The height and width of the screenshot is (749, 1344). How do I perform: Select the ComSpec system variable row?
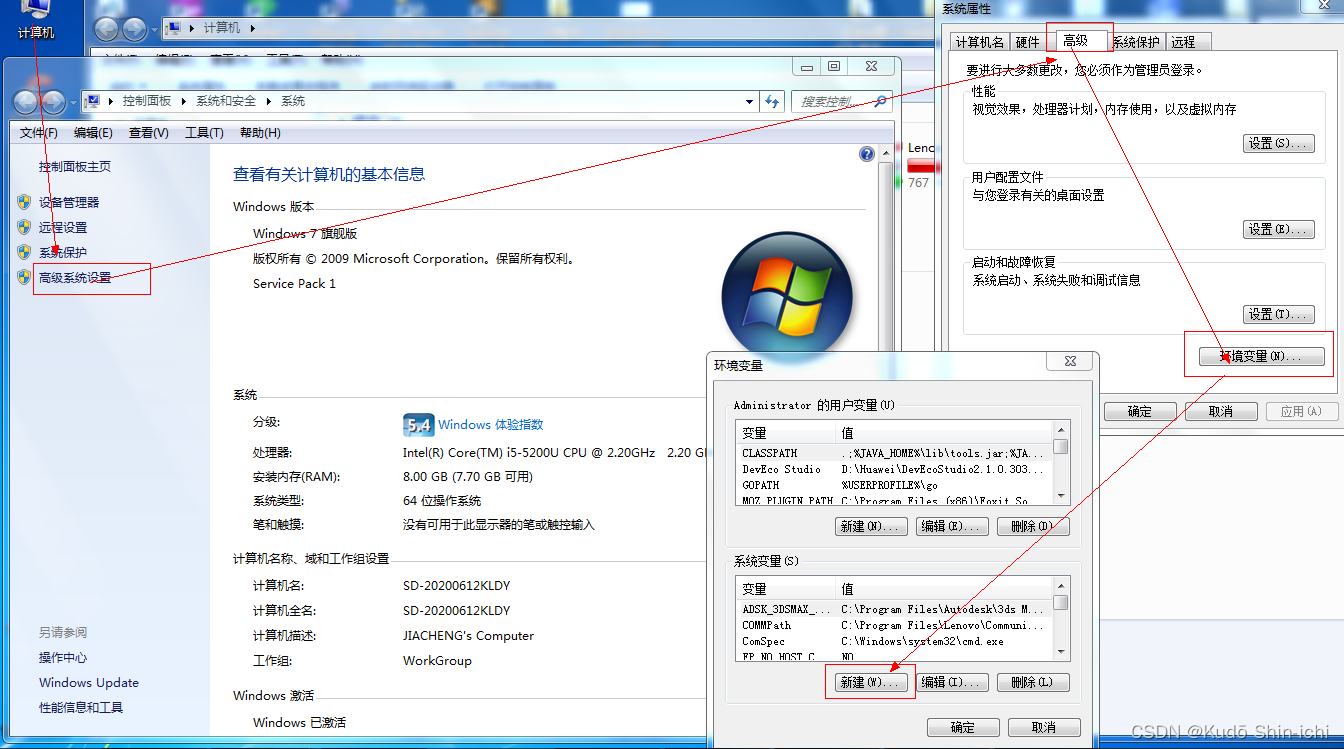tap(895, 641)
